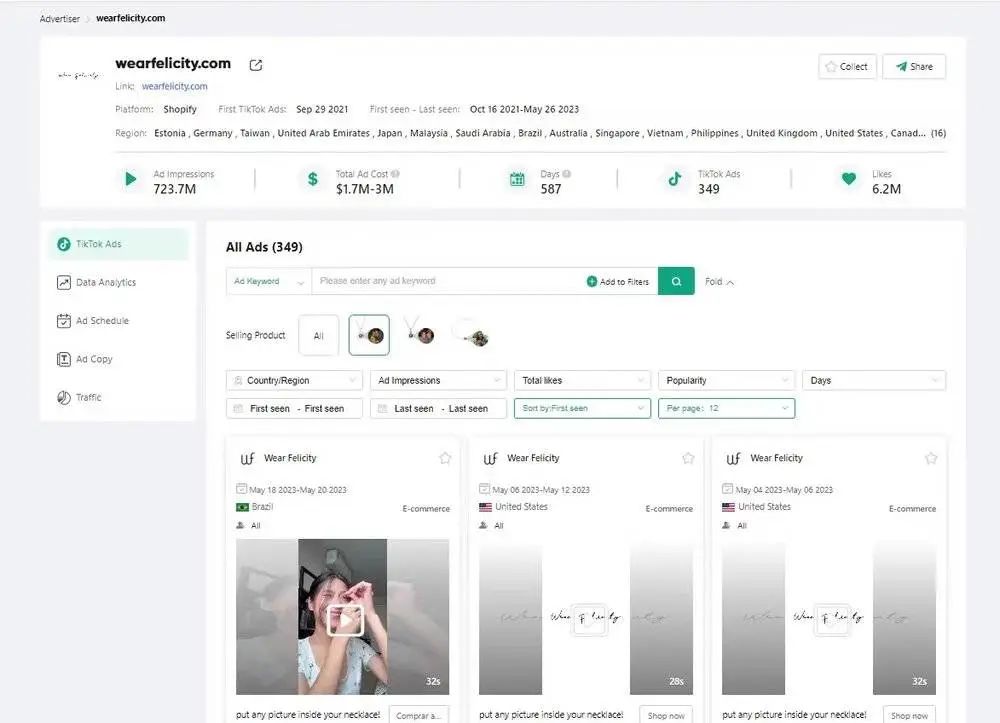Click the green search magnifier button
Viewport: 1000px width, 723px height.
(x=676, y=282)
